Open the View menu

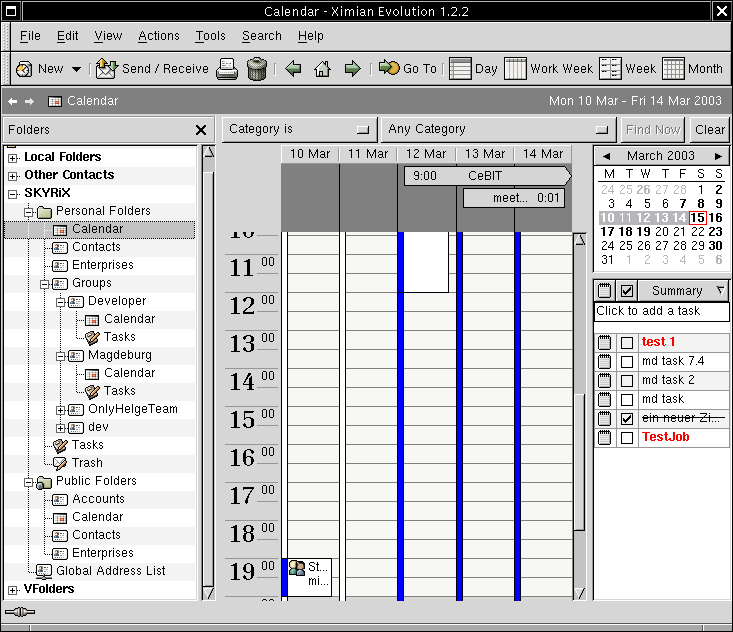pos(108,36)
